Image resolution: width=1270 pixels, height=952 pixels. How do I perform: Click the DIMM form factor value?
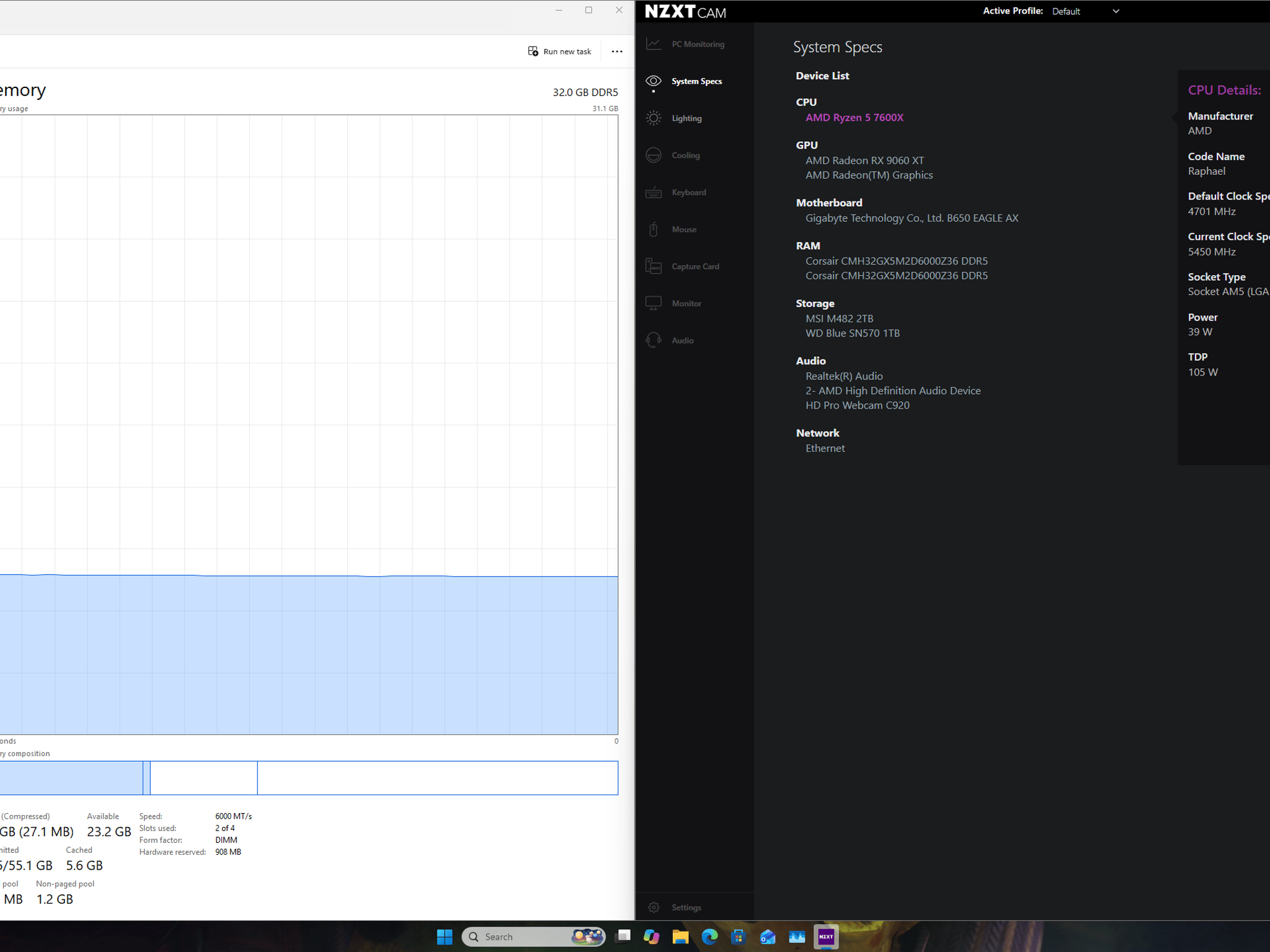[226, 840]
